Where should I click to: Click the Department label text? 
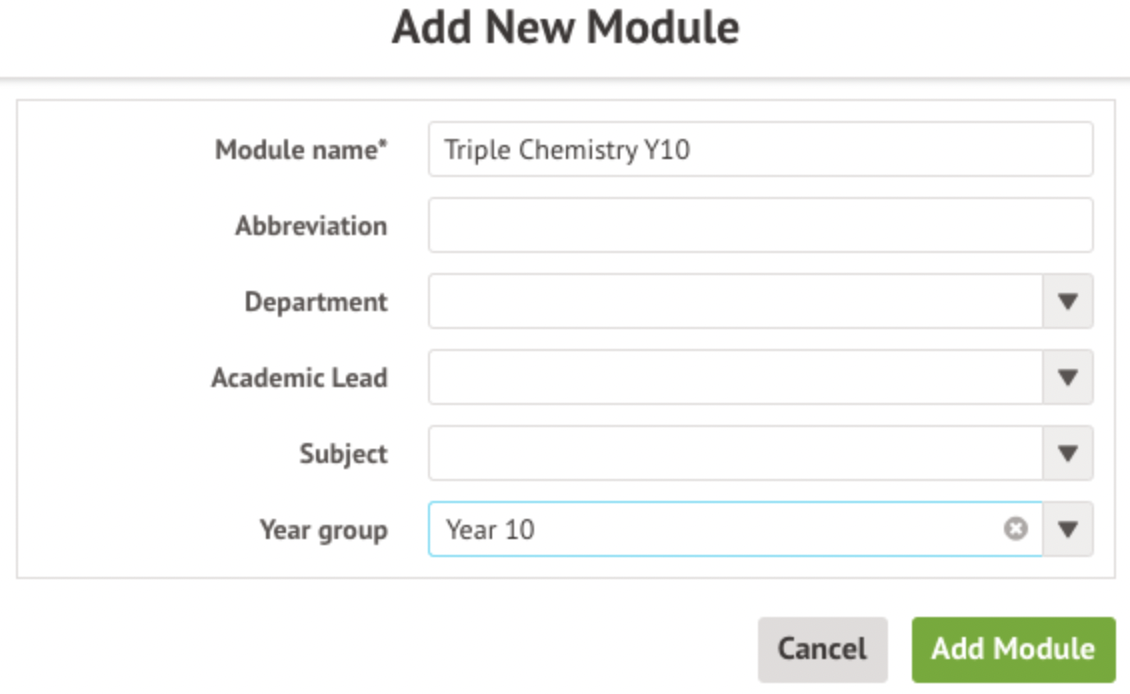[316, 302]
